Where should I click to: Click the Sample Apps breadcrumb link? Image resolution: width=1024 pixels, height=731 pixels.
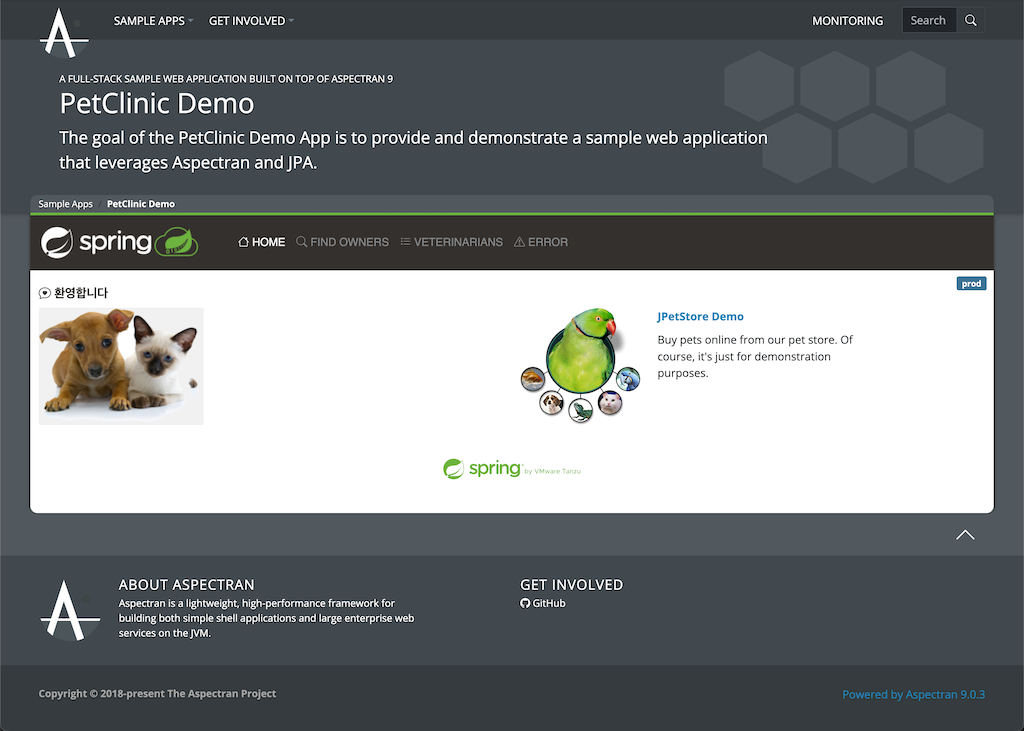click(x=65, y=204)
